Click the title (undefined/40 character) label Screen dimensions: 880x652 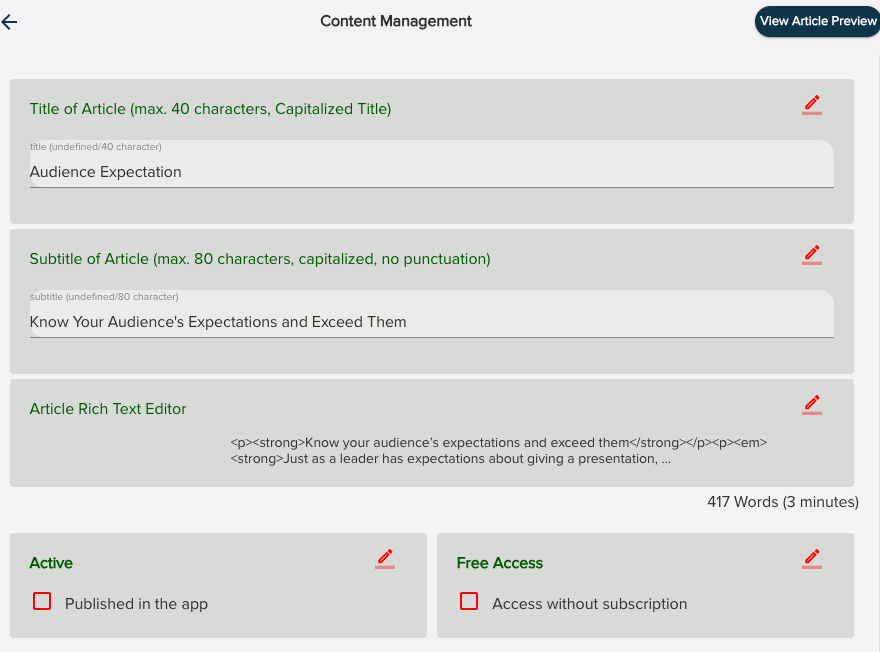(95, 146)
